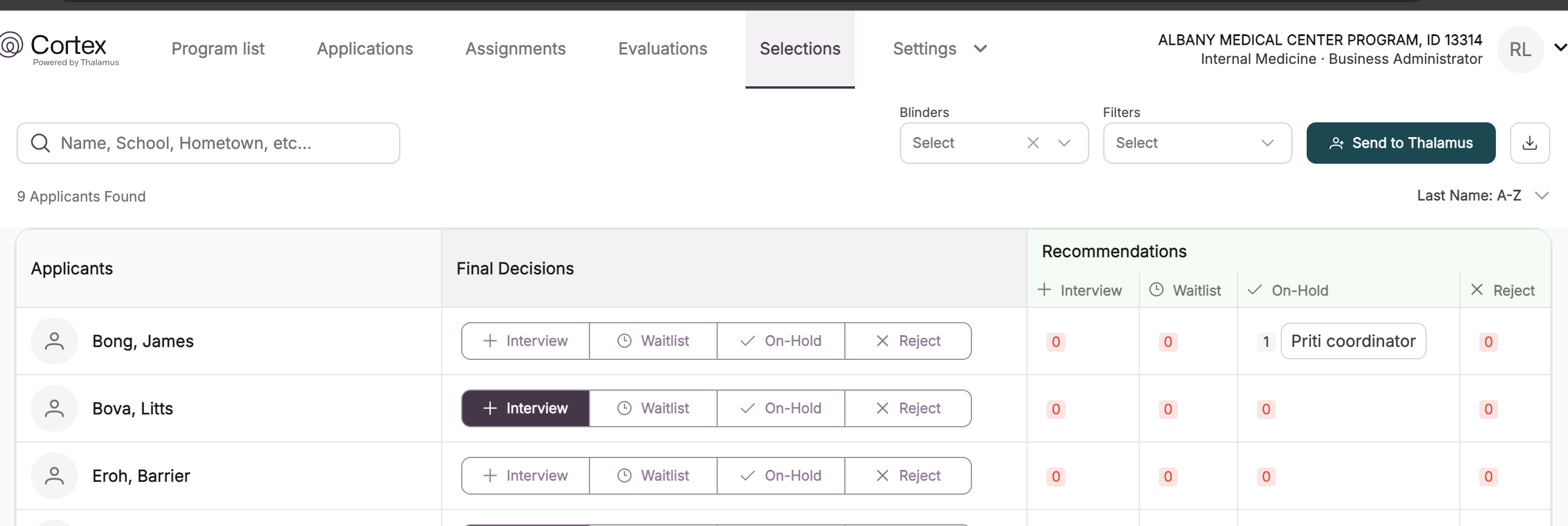Expand the Settings menu
The width and height of the screenshot is (1568, 526).
pos(939,48)
